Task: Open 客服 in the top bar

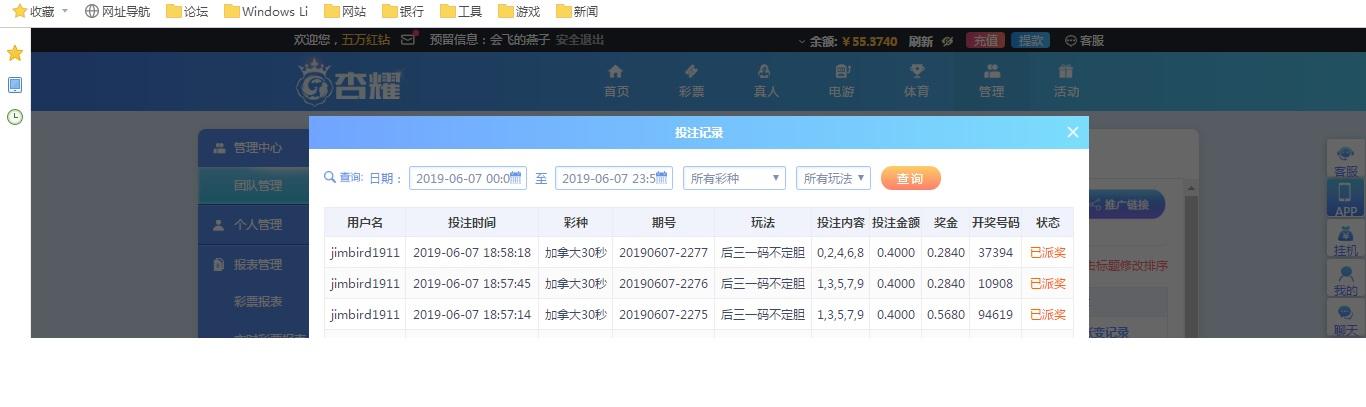Action: click(1085, 41)
